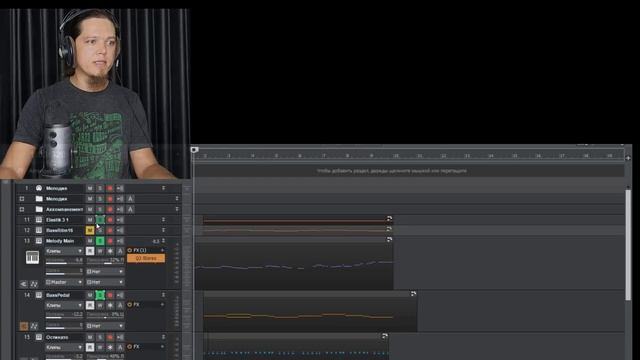This screenshot has height=360, width=640.
Task: Click the track height arrows on BassPedal
Action: tap(163, 295)
